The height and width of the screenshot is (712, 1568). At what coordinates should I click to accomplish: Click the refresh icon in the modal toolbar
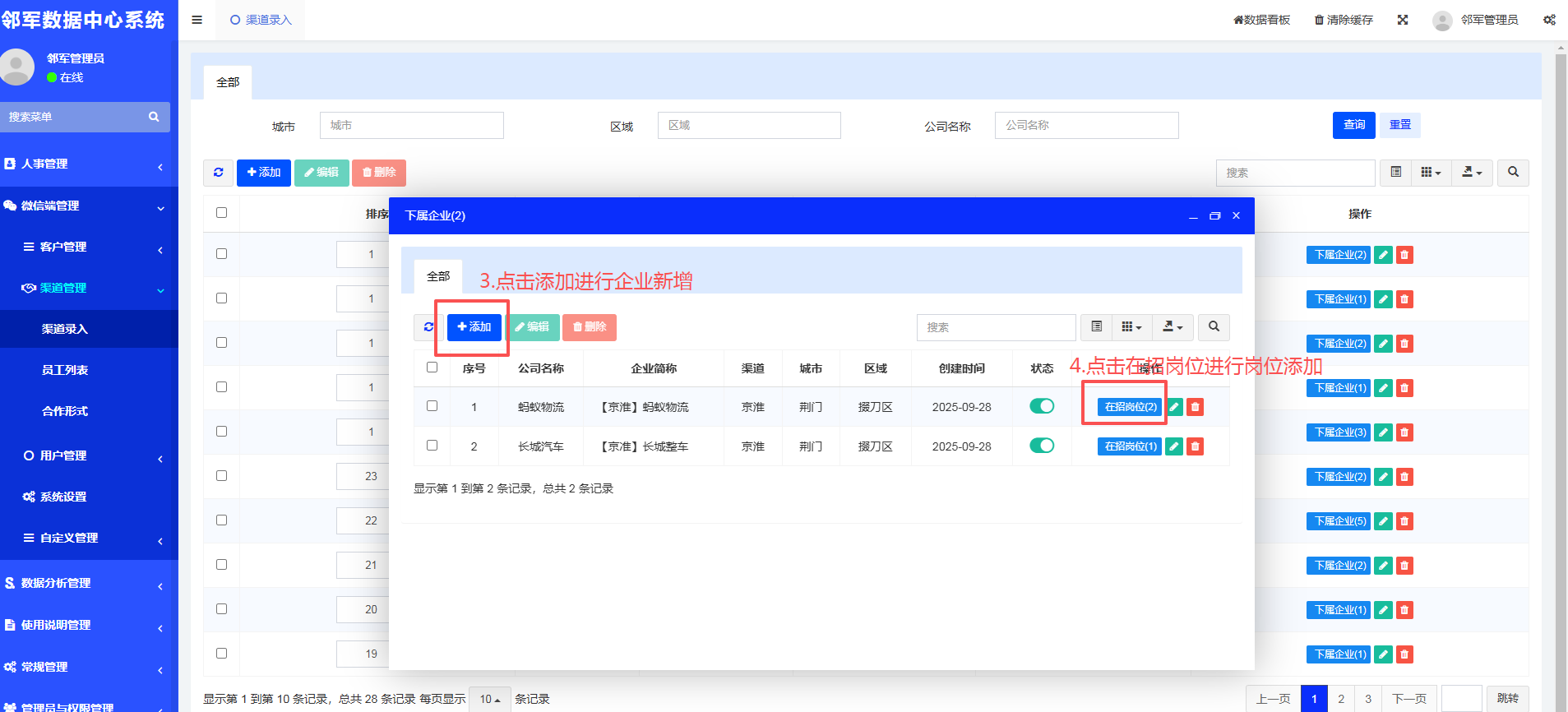pyautogui.click(x=428, y=327)
